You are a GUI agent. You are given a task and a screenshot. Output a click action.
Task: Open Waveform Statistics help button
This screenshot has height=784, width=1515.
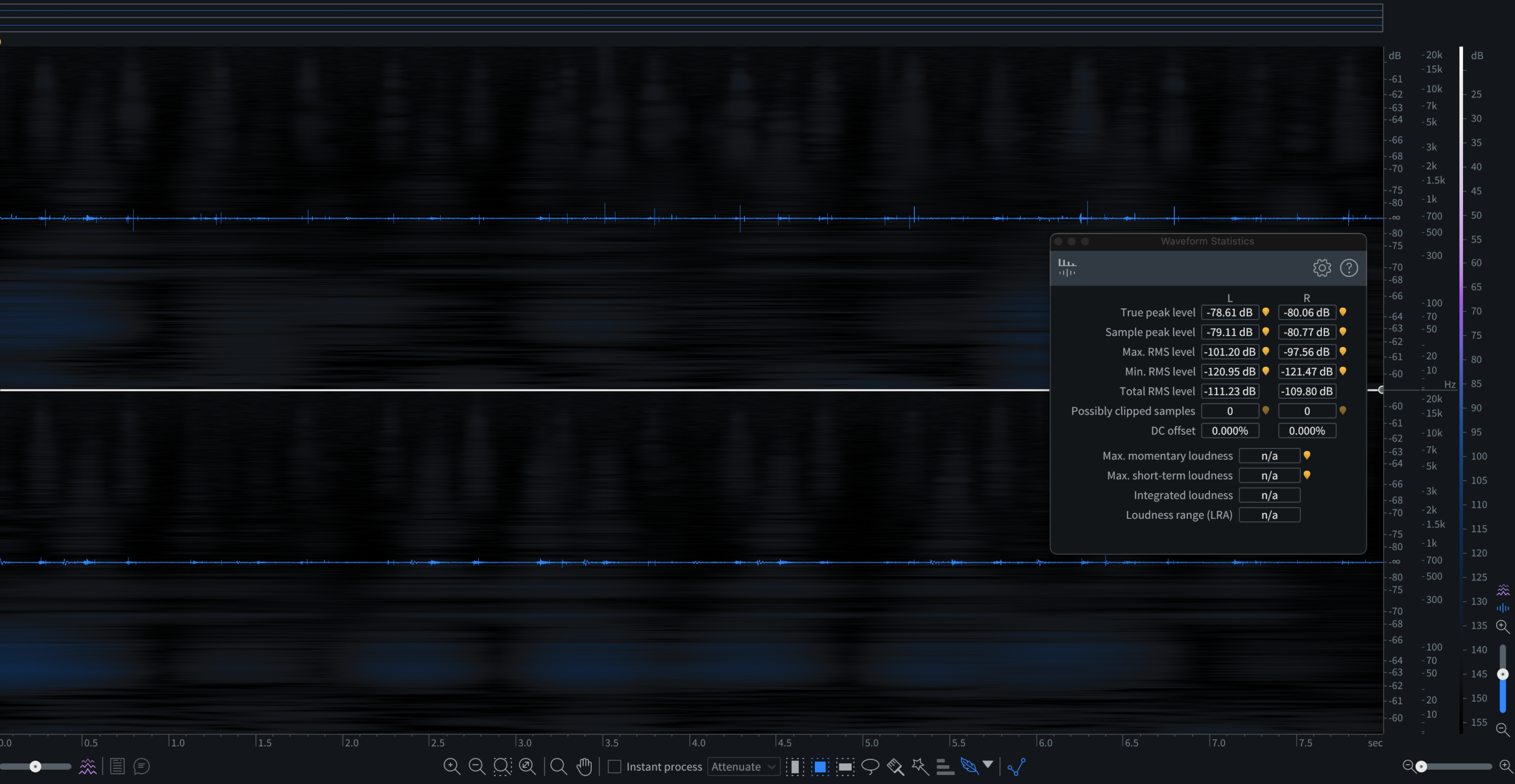1349,268
